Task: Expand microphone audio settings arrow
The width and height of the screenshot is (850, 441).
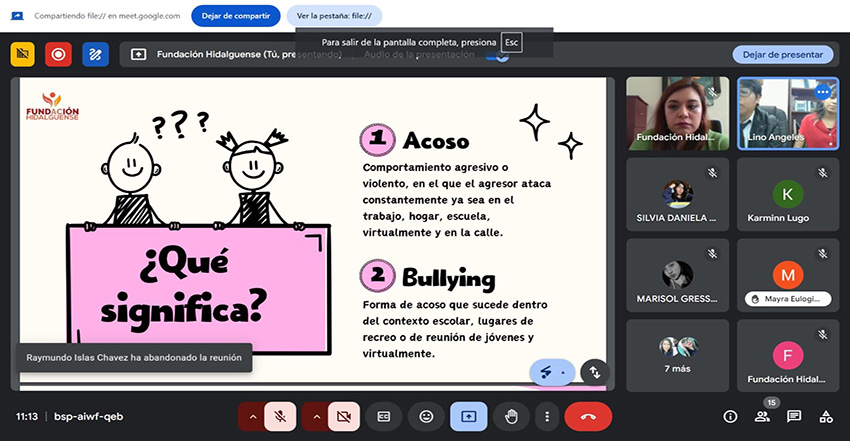Action: click(251, 416)
